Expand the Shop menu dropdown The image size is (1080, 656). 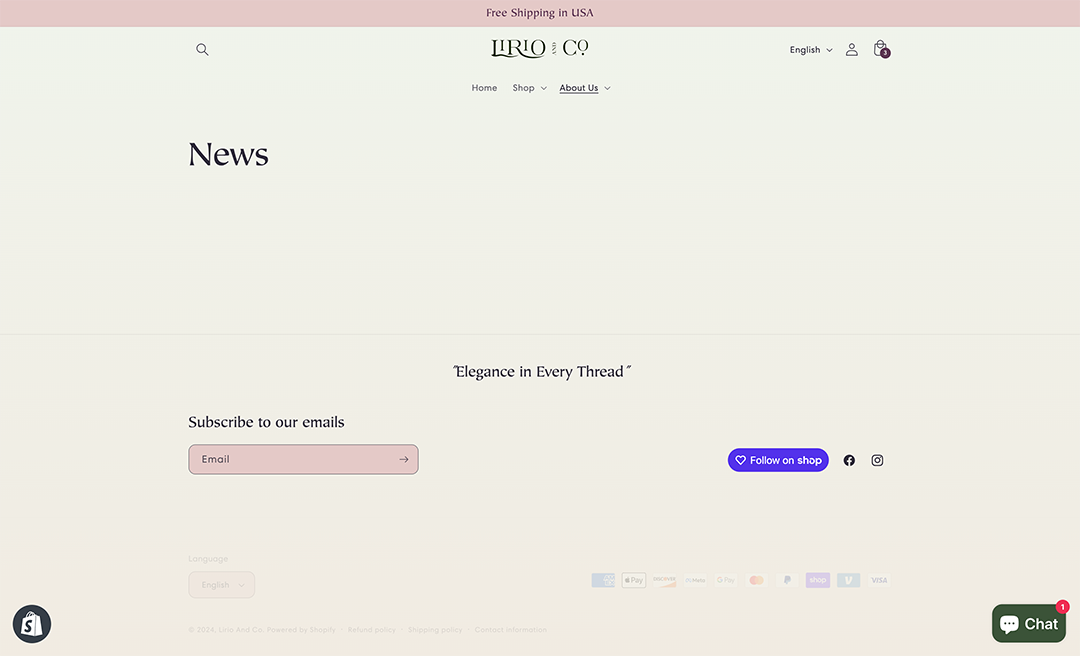coord(529,88)
